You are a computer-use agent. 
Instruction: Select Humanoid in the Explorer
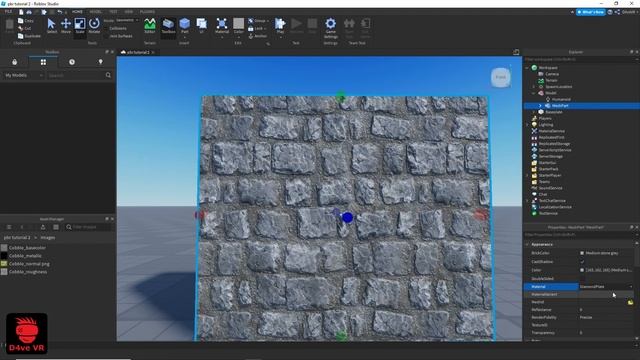pos(561,99)
